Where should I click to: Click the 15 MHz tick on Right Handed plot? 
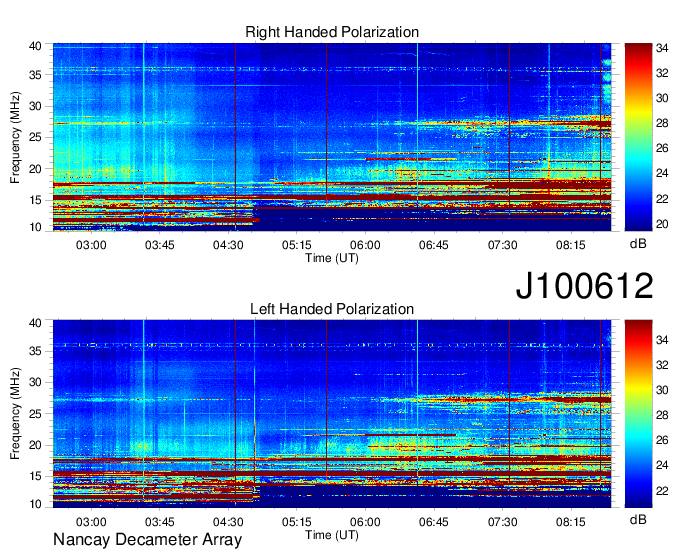pos(35,200)
